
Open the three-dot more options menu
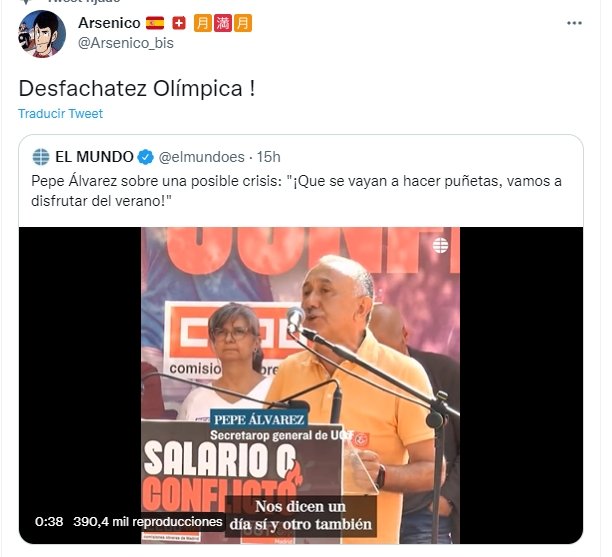pos(574,23)
